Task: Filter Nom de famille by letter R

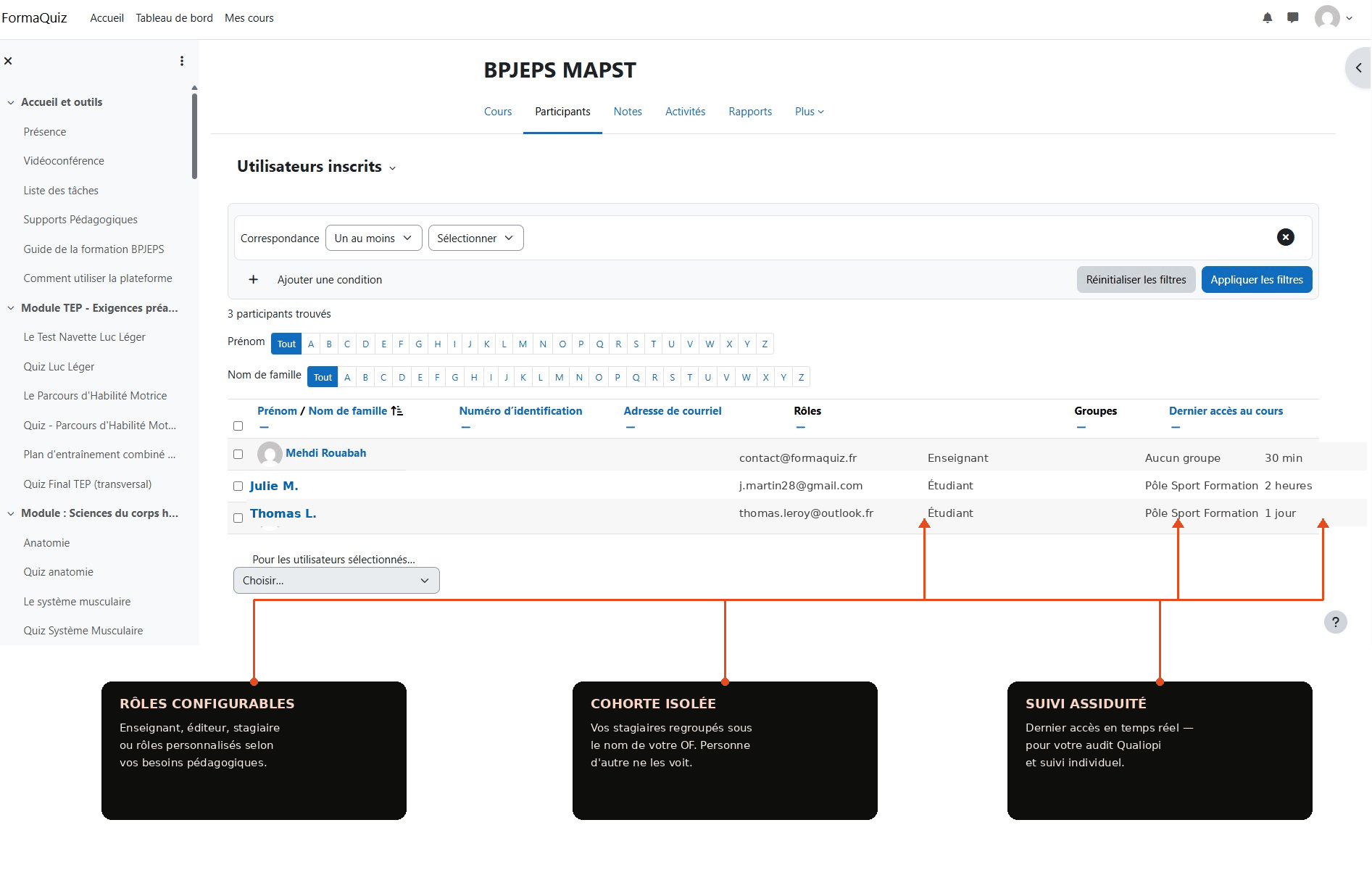Action: [x=654, y=377]
